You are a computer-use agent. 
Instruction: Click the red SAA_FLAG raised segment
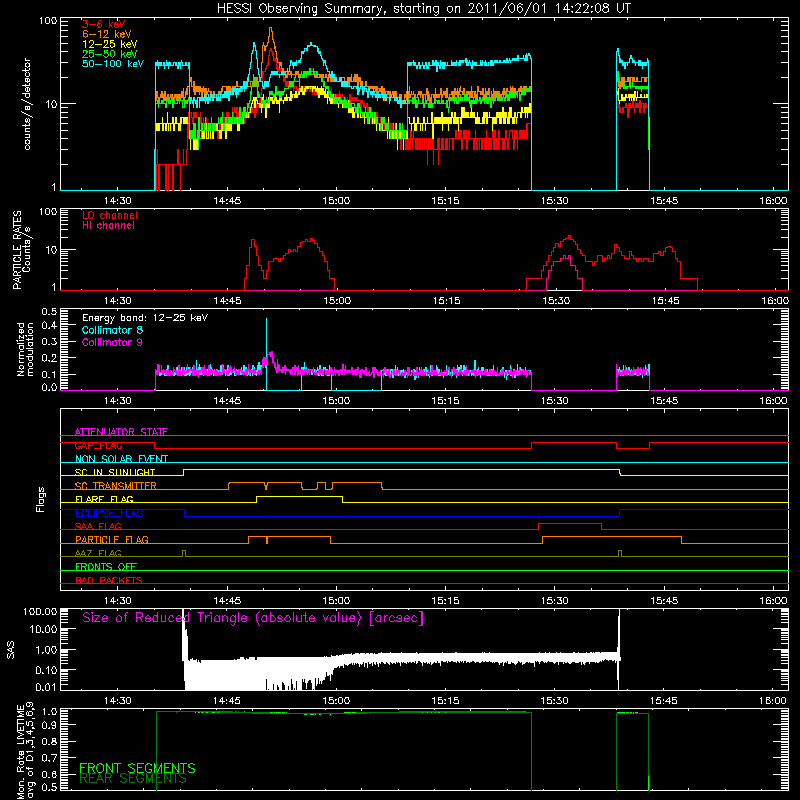pos(570,523)
